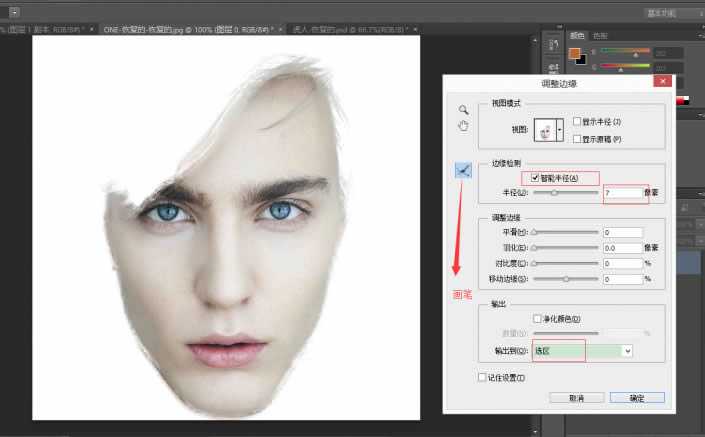Viewport: 705px width, 437px height.
Task: Select the Zoom tool in Refine Edge dialog
Action: click(462, 108)
